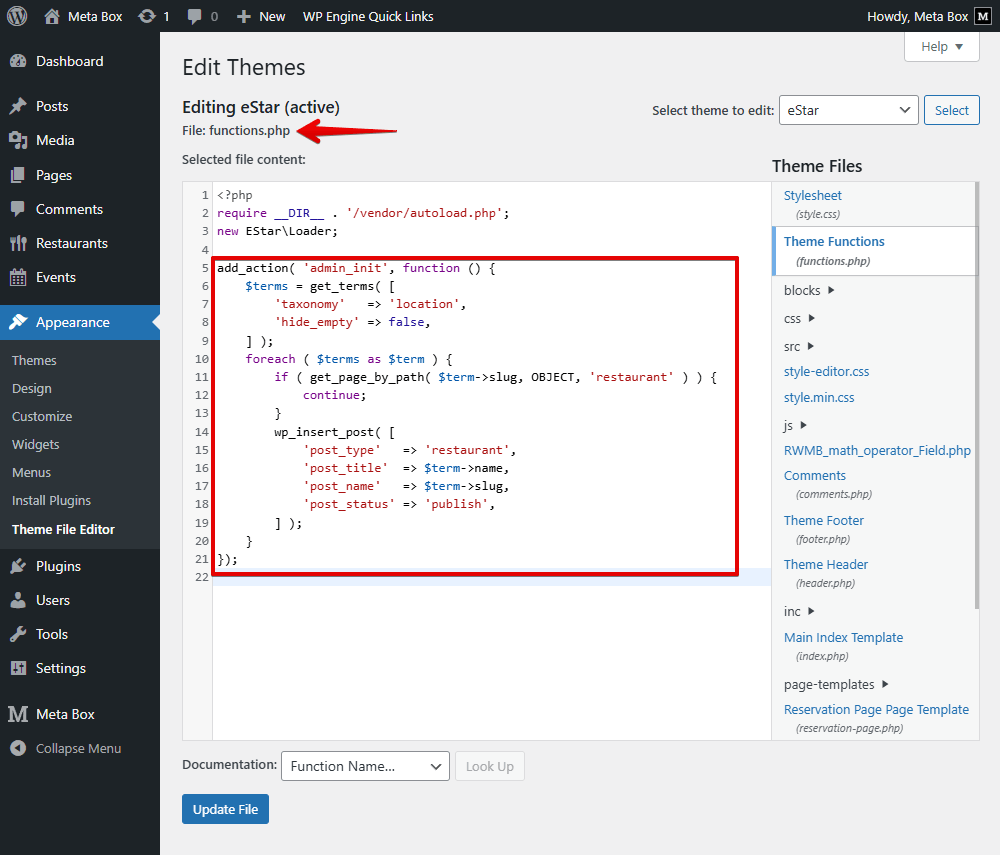The height and width of the screenshot is (855, 1000).
Task: Open the Menus submenu item
Action: click(31, 472)
